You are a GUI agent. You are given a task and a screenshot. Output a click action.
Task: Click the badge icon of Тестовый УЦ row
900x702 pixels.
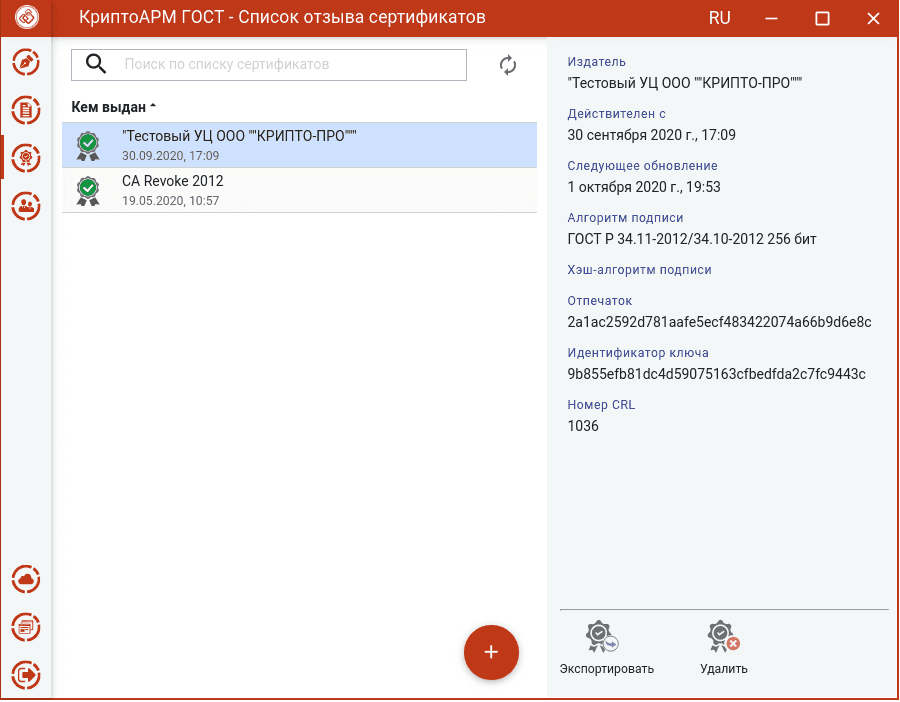point(88,146)
